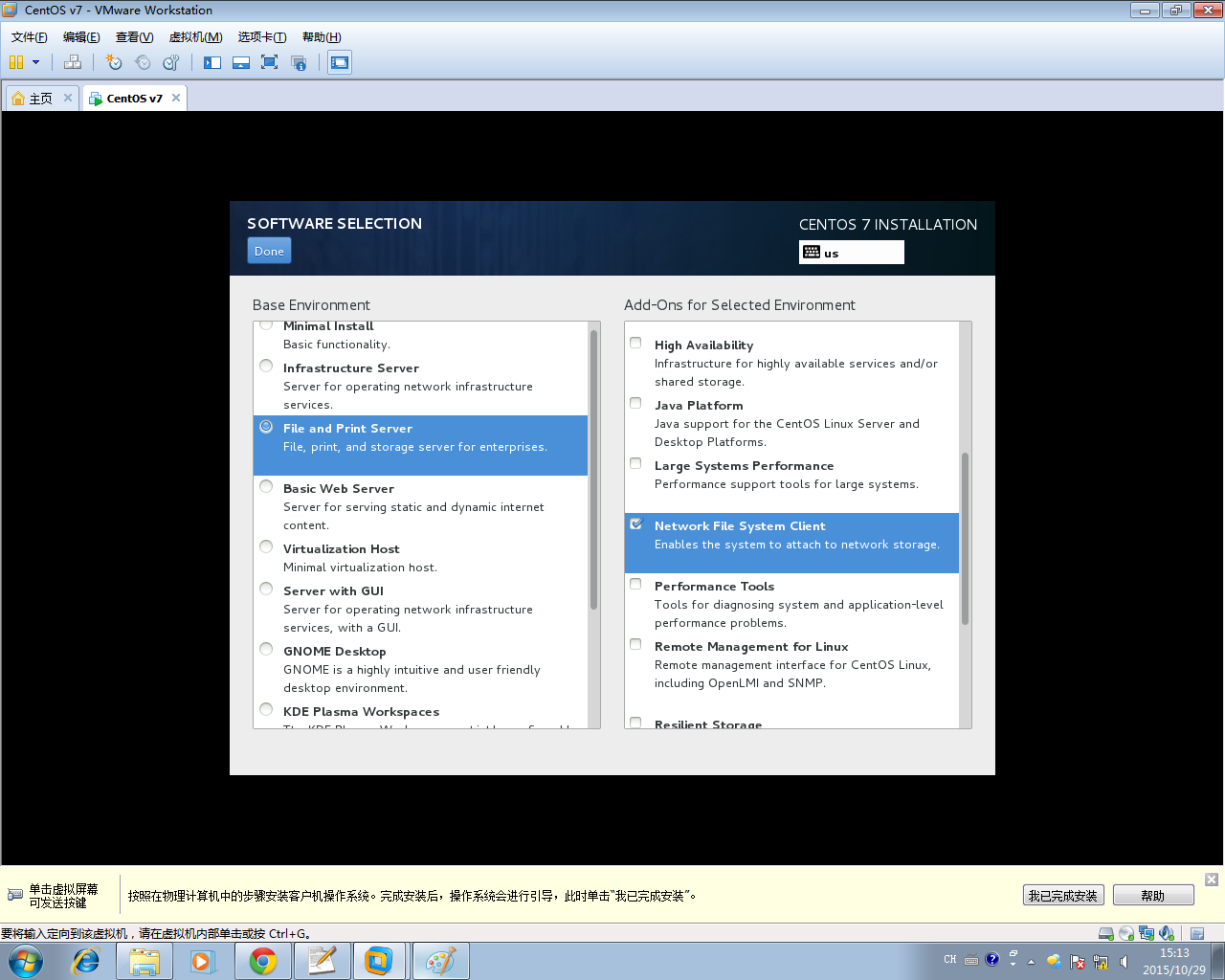The height and width of the screenshot is (980, 1225).
Task: Open the snapshot manager wrench-clock icon
Action: tap(171, 62)
